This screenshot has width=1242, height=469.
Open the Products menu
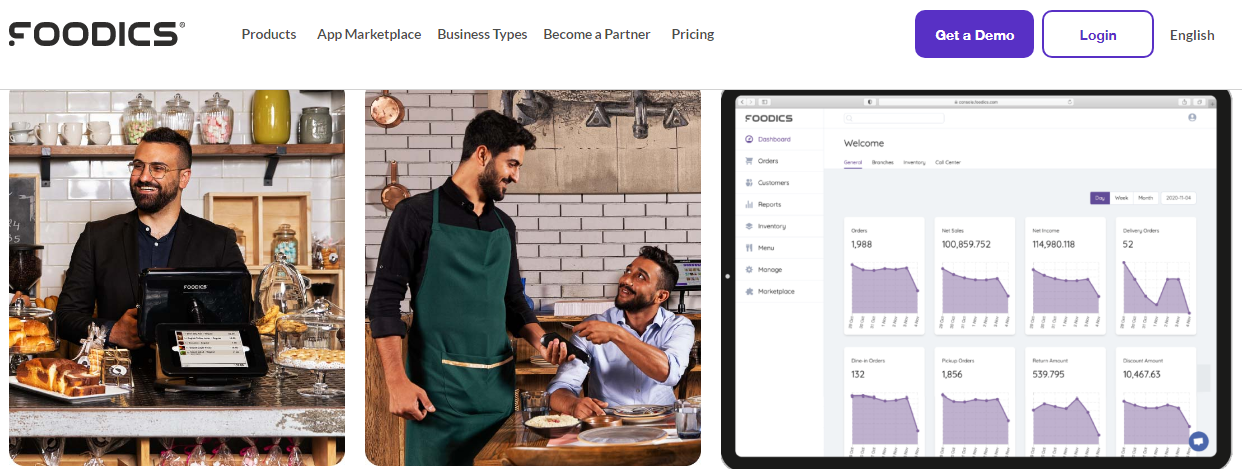269,34
